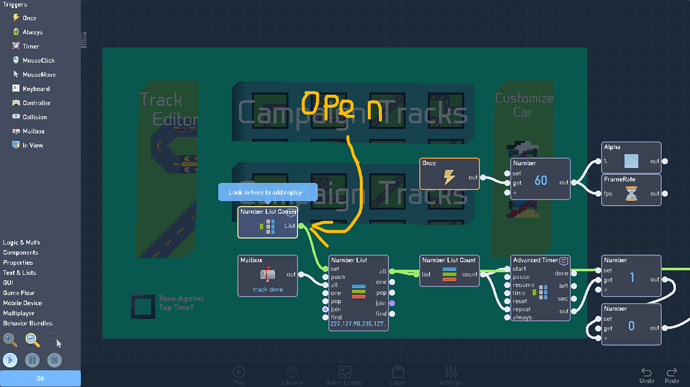Click the Redo button
The image size is (690, 387).
pyautogui.click(x=672, y=376)
